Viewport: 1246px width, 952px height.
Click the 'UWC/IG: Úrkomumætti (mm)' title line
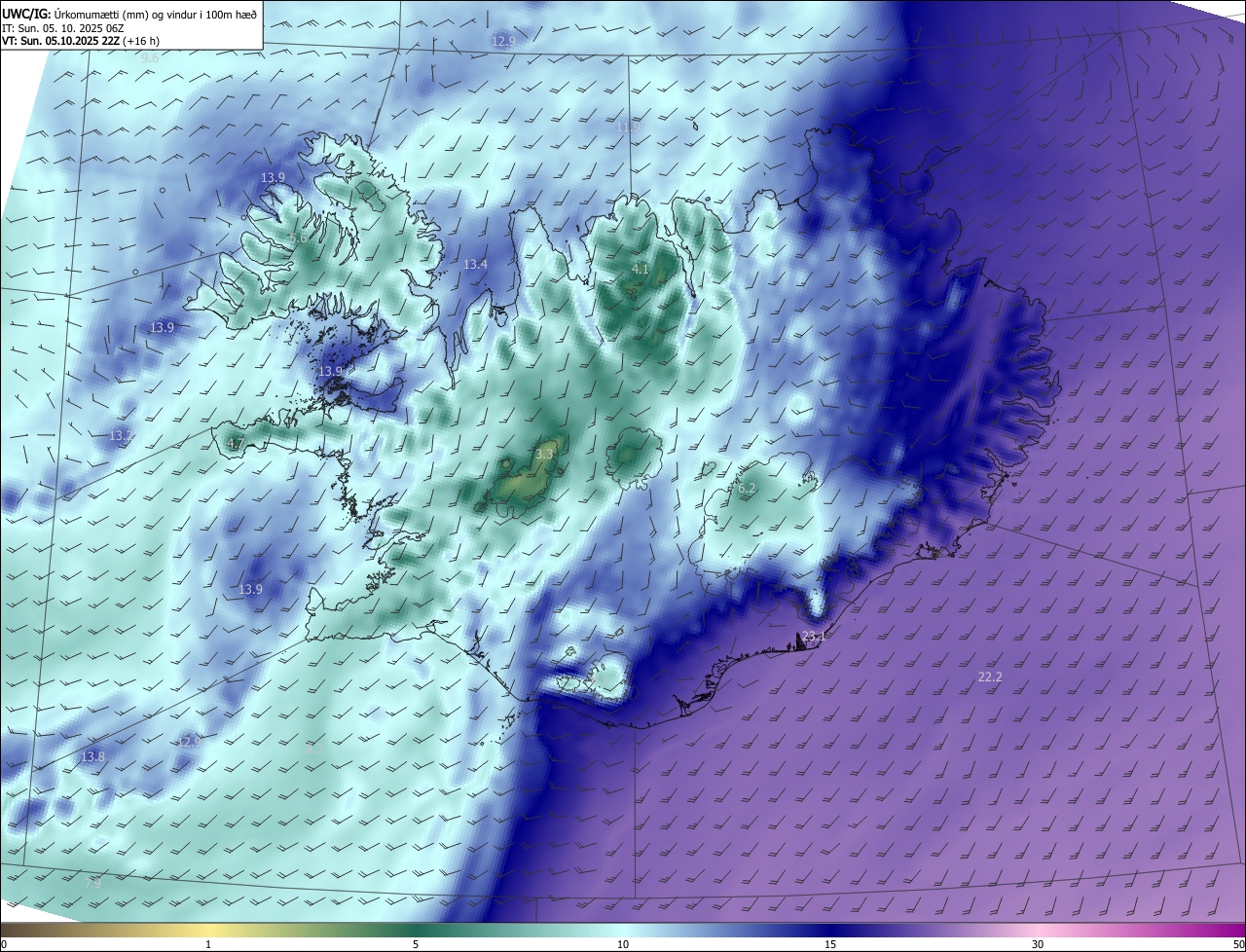(130, 13)
